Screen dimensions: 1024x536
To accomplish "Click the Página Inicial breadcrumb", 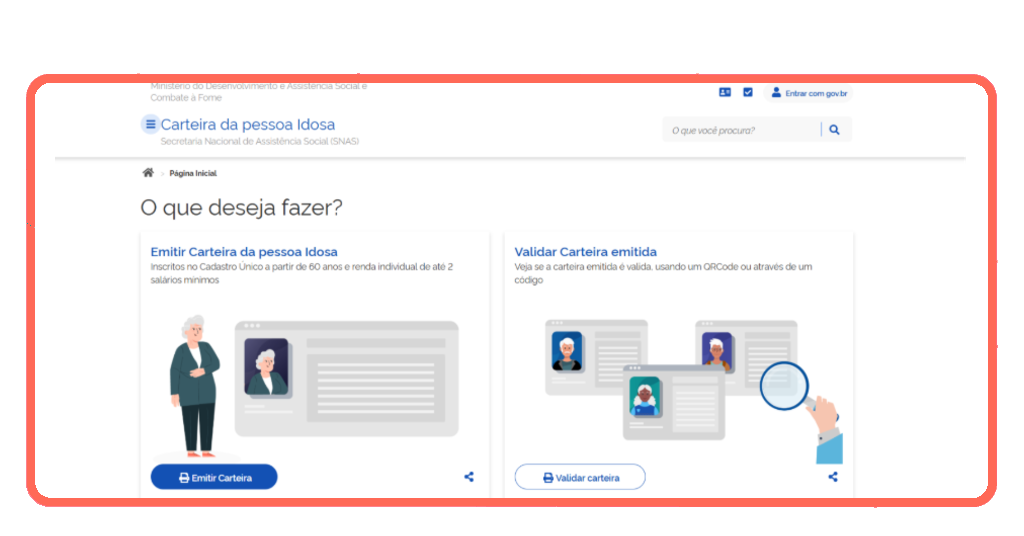I will [193, 174].
